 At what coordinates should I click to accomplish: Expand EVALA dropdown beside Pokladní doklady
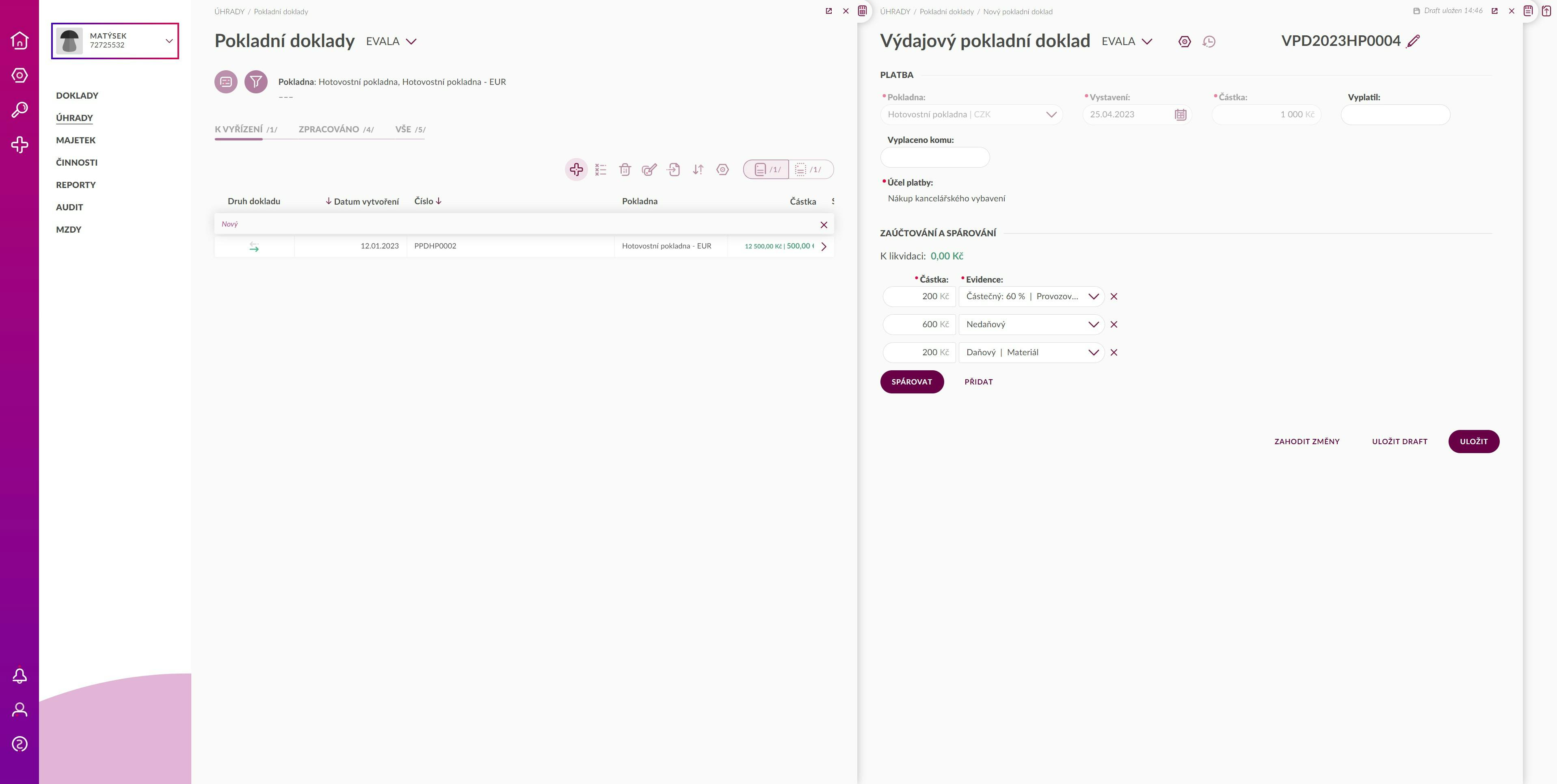click(391, 42)
